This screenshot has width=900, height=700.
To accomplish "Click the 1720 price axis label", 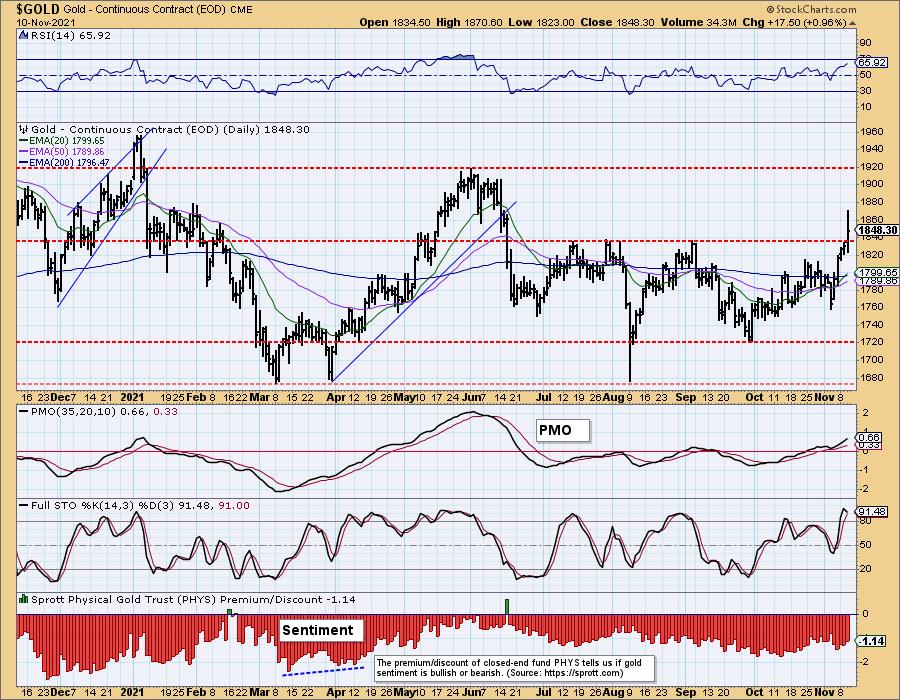I will pyautogui.click(x=871, y=341).
